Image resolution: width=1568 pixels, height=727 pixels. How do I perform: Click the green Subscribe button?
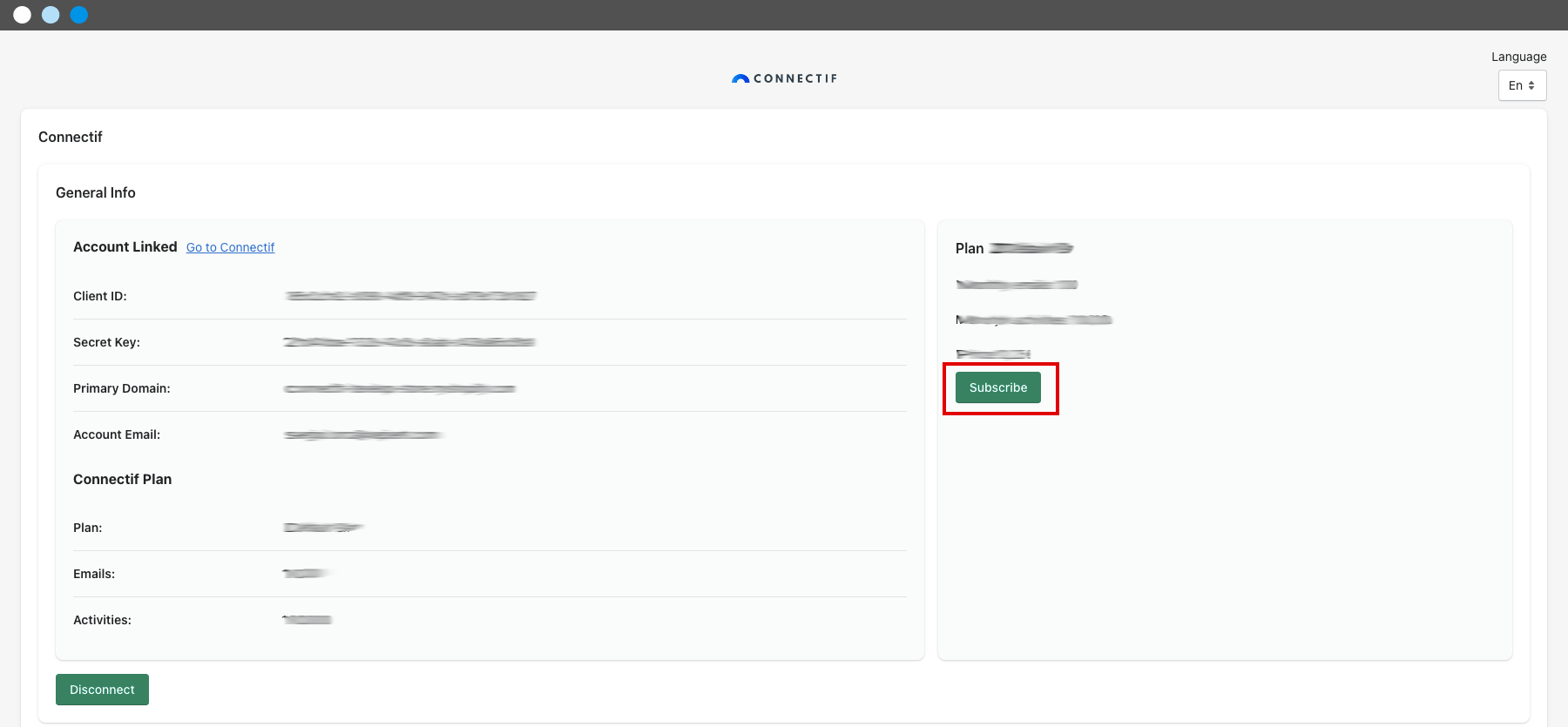coord(998,387)
